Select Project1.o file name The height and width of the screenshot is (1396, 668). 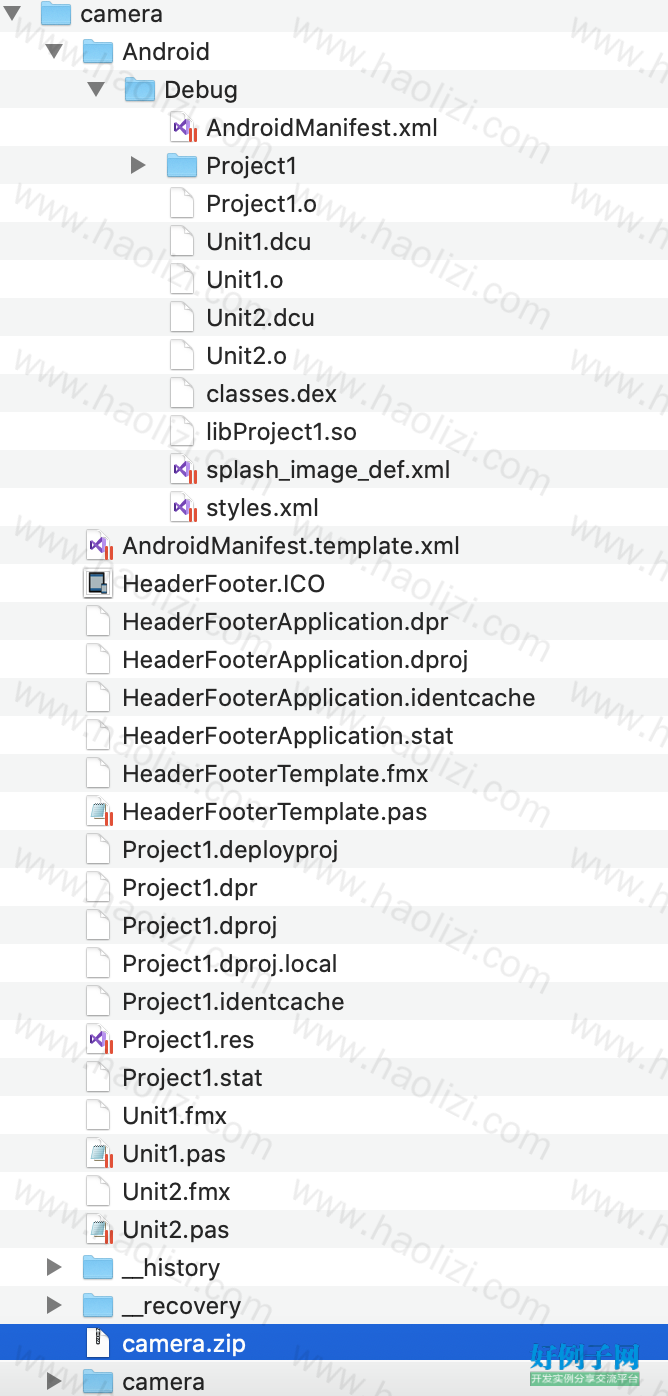pos(261,203)
